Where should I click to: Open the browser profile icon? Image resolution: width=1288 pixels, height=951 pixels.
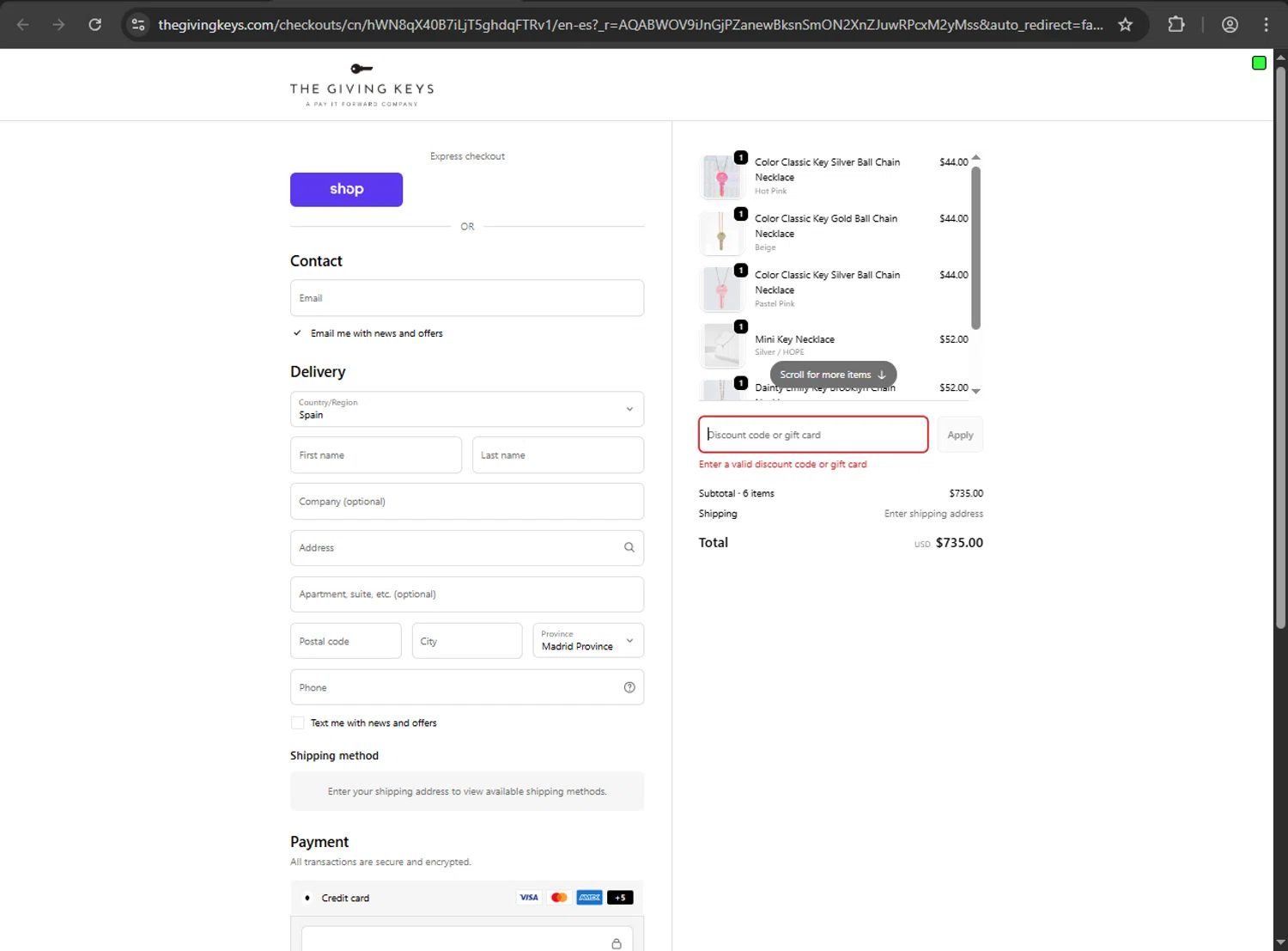click(x=1230, y=24)
